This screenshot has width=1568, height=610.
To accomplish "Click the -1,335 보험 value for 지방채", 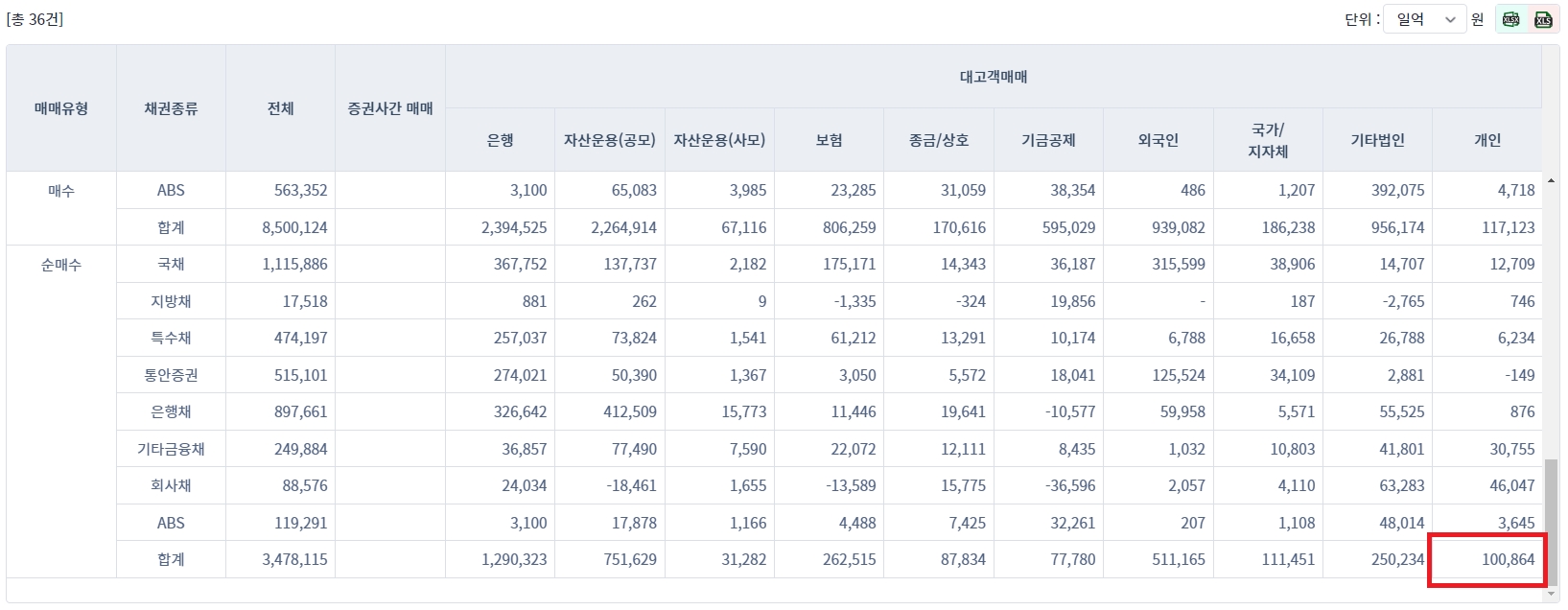I will (854, 301).
